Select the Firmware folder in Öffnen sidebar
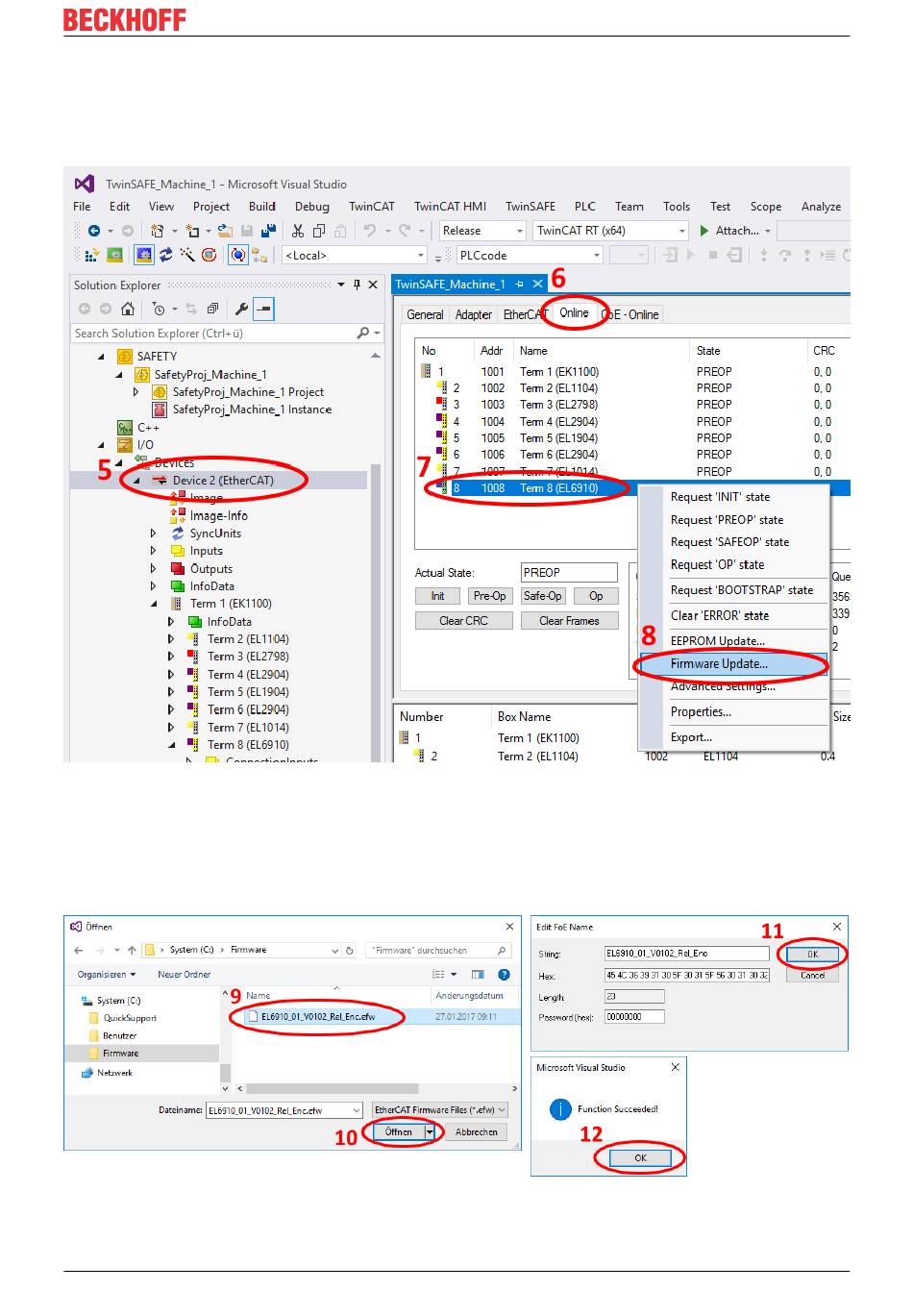The height and width of the screenshot is (1316, 913). tap(121, 1054)
